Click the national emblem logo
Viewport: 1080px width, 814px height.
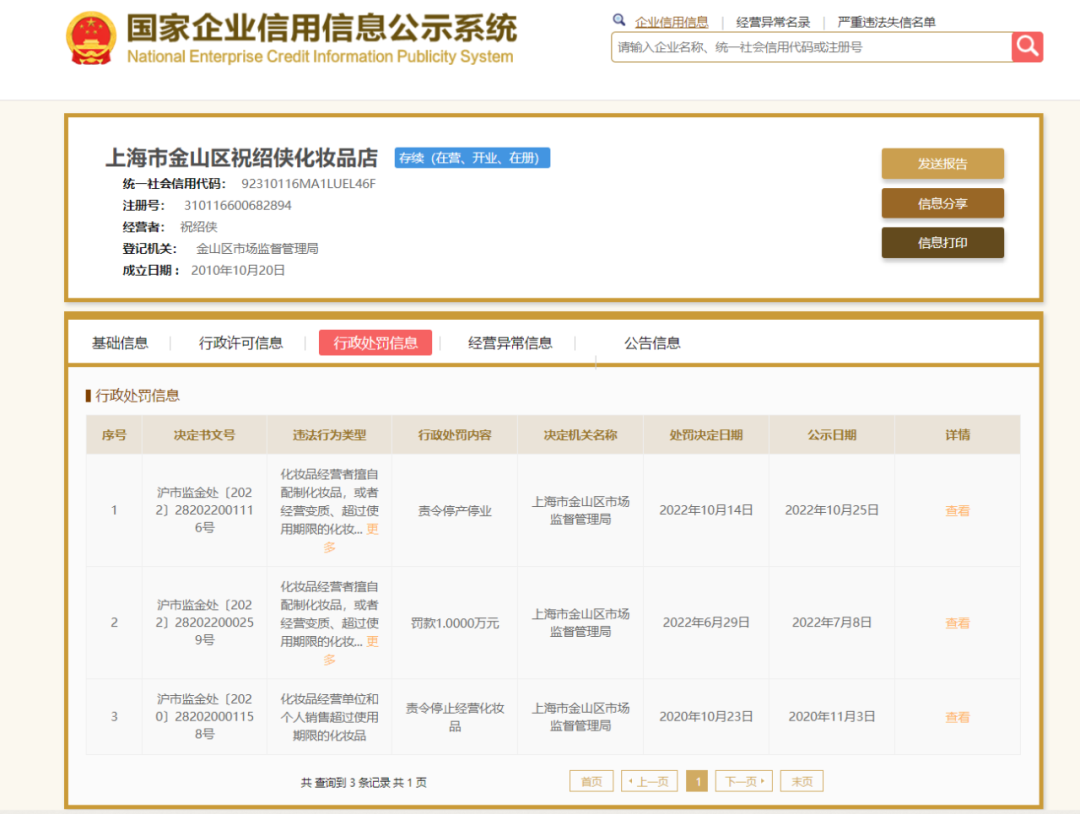tap(91, 39)
